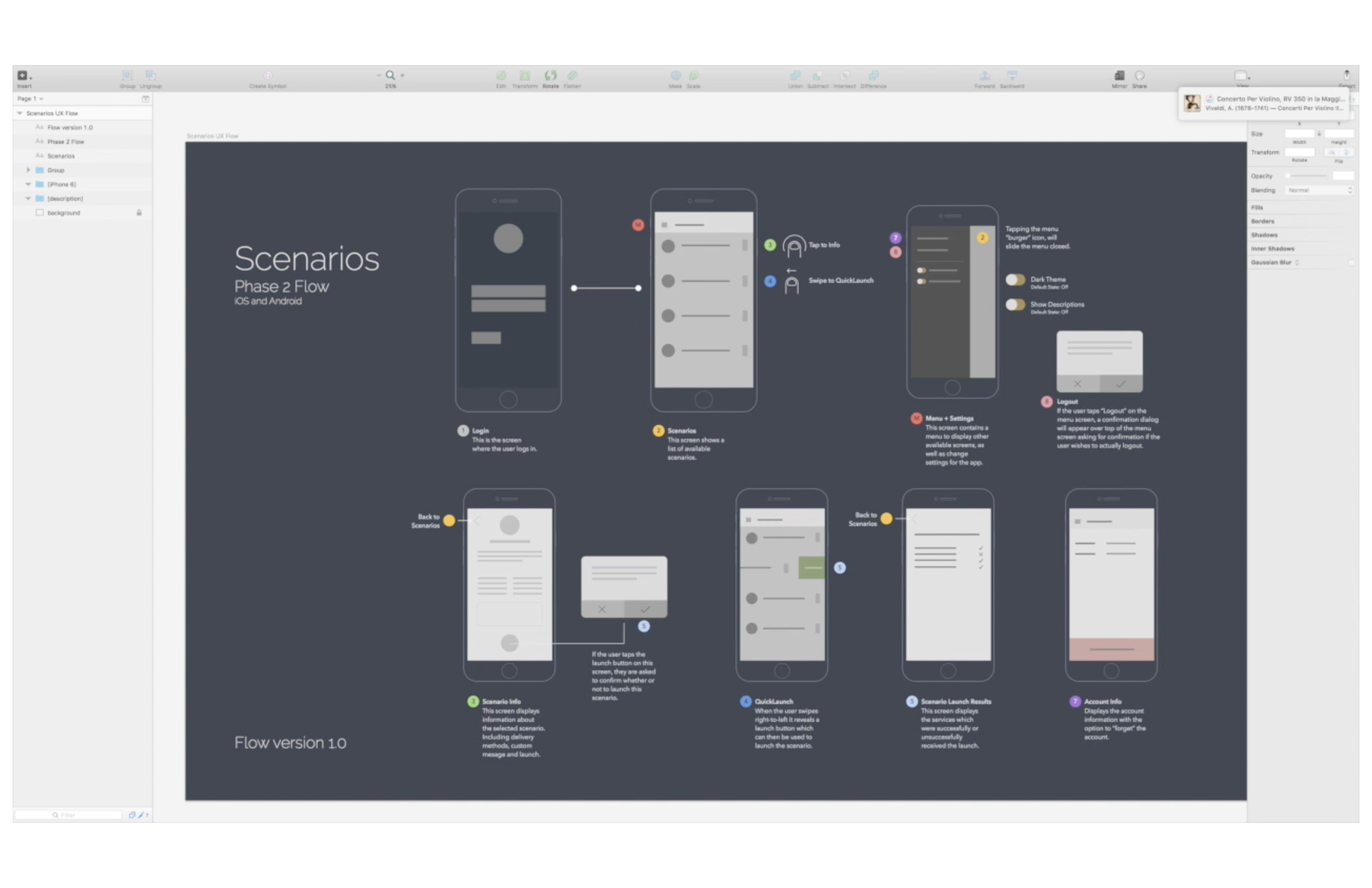Toggle the size proportion lock
This screenshot has height=888, width=1372.
point(1320,134)
